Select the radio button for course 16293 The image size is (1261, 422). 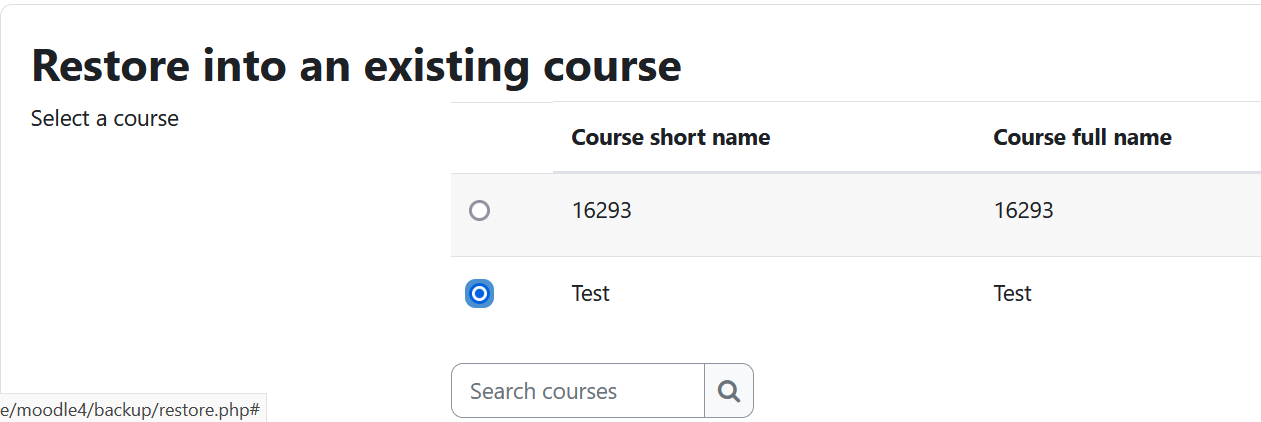click(480, 210)
